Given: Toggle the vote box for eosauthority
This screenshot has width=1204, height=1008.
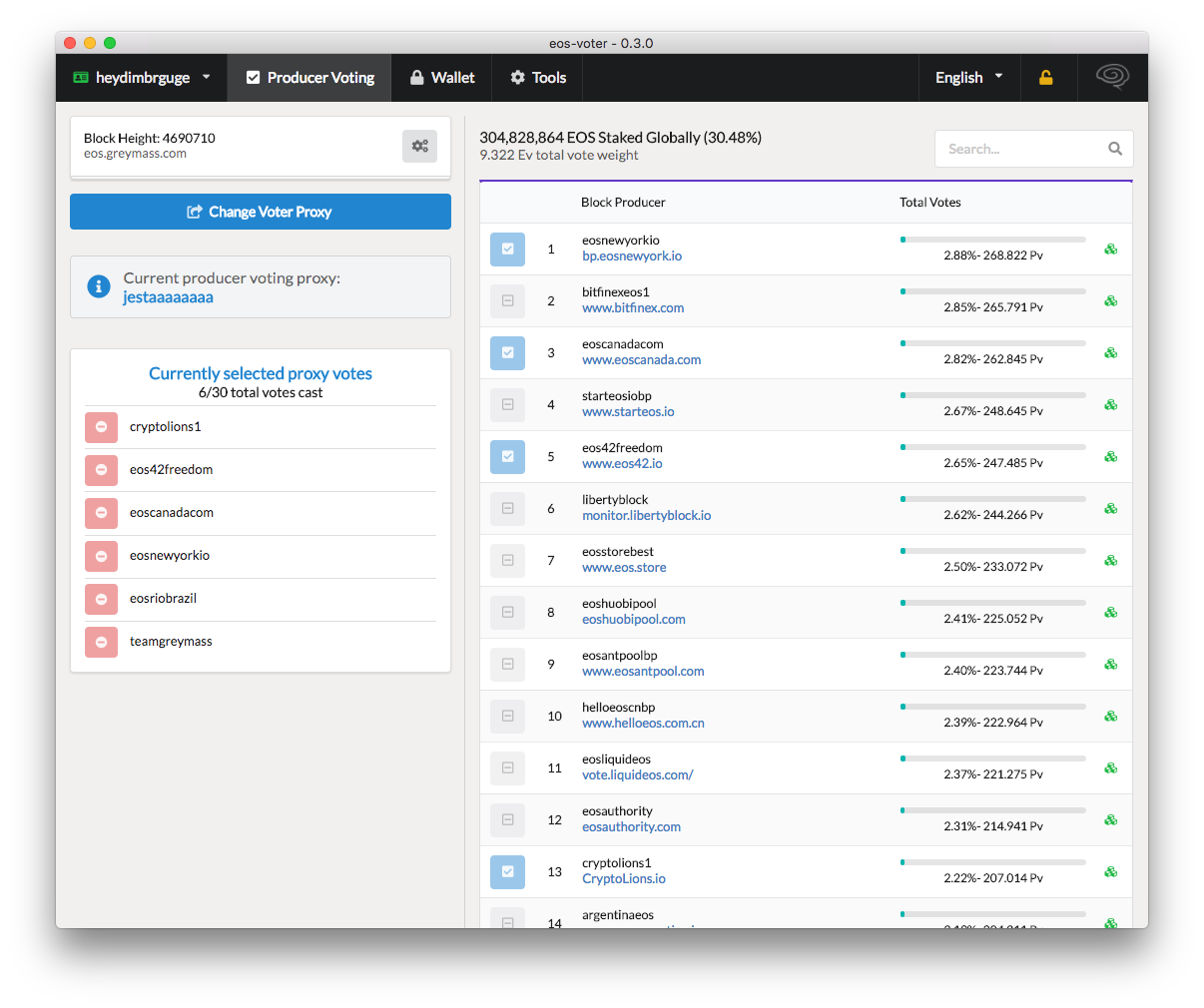Looking at the screenshot, I should click(x=507, y=820).
